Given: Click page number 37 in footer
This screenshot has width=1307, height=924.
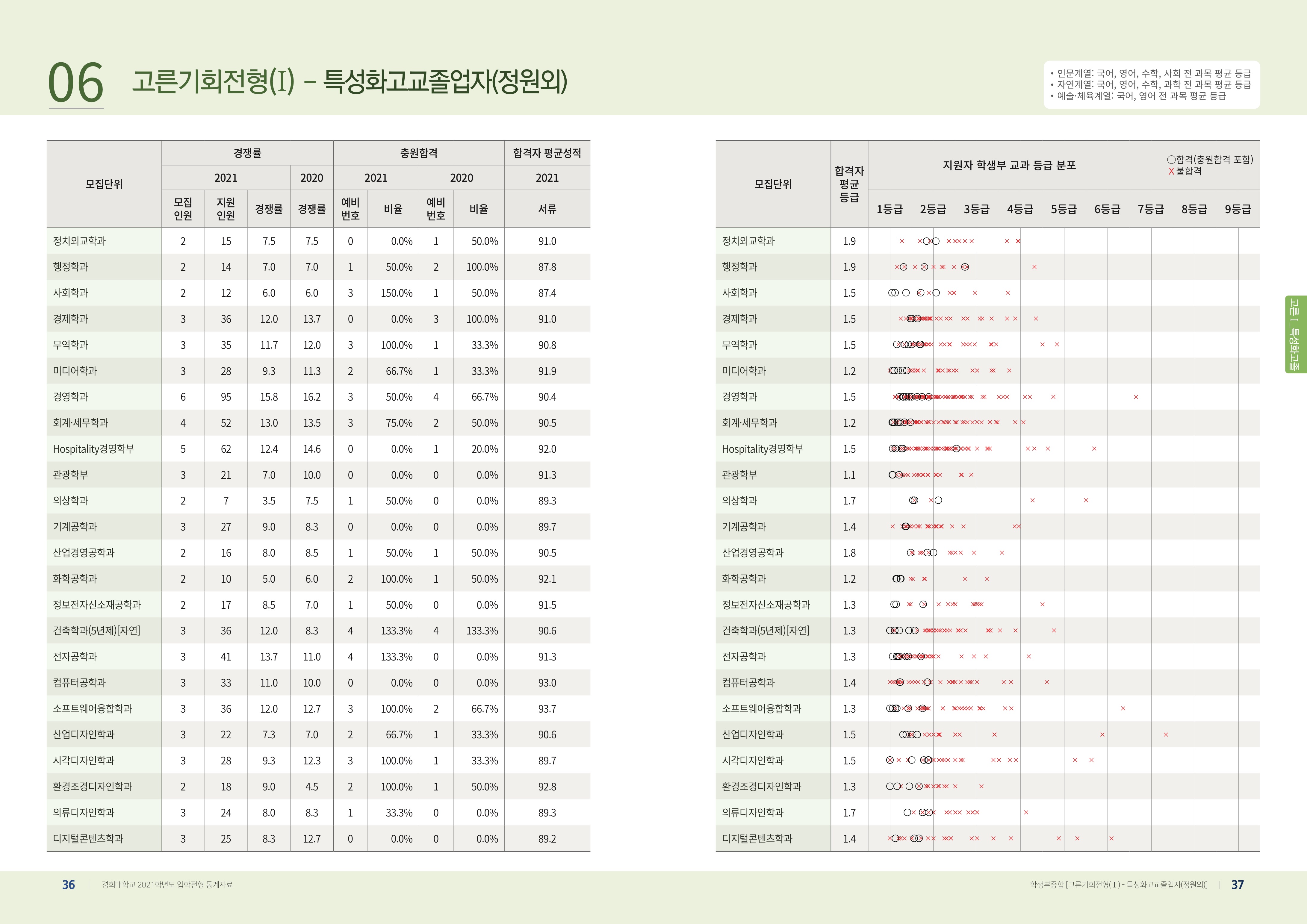Looking at the screenshot, I should (x=1237, y=885).
